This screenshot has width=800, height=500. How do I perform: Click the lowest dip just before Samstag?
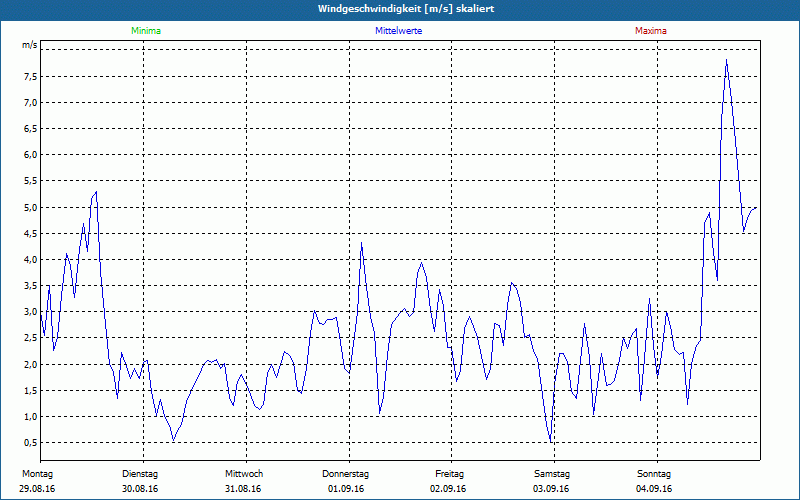[551, 441]
